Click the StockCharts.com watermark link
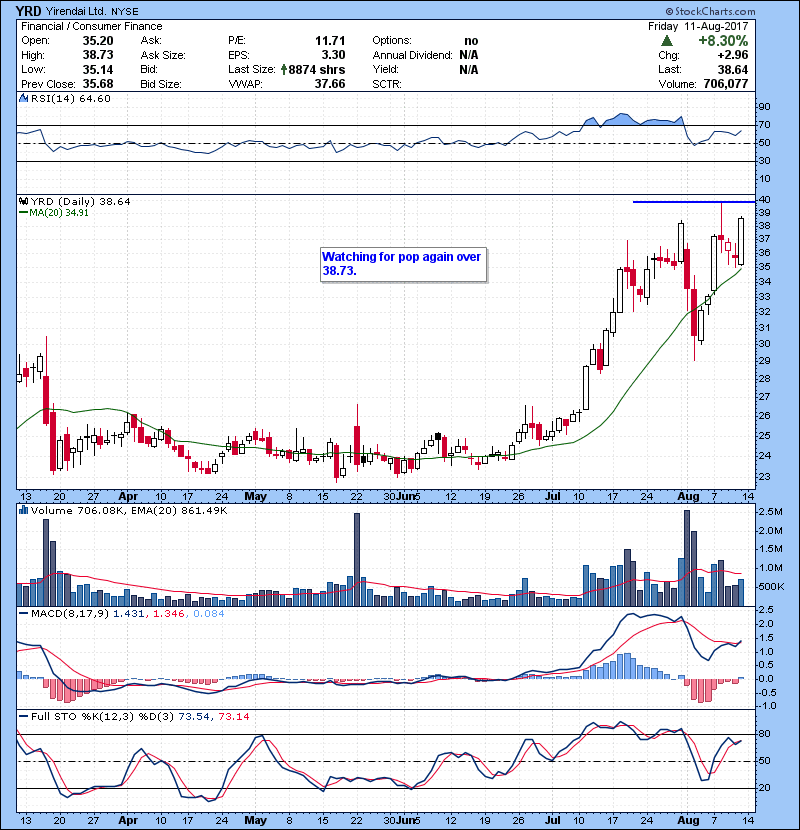800x830 pixels. pyautogui.click(x=711, y=11)
